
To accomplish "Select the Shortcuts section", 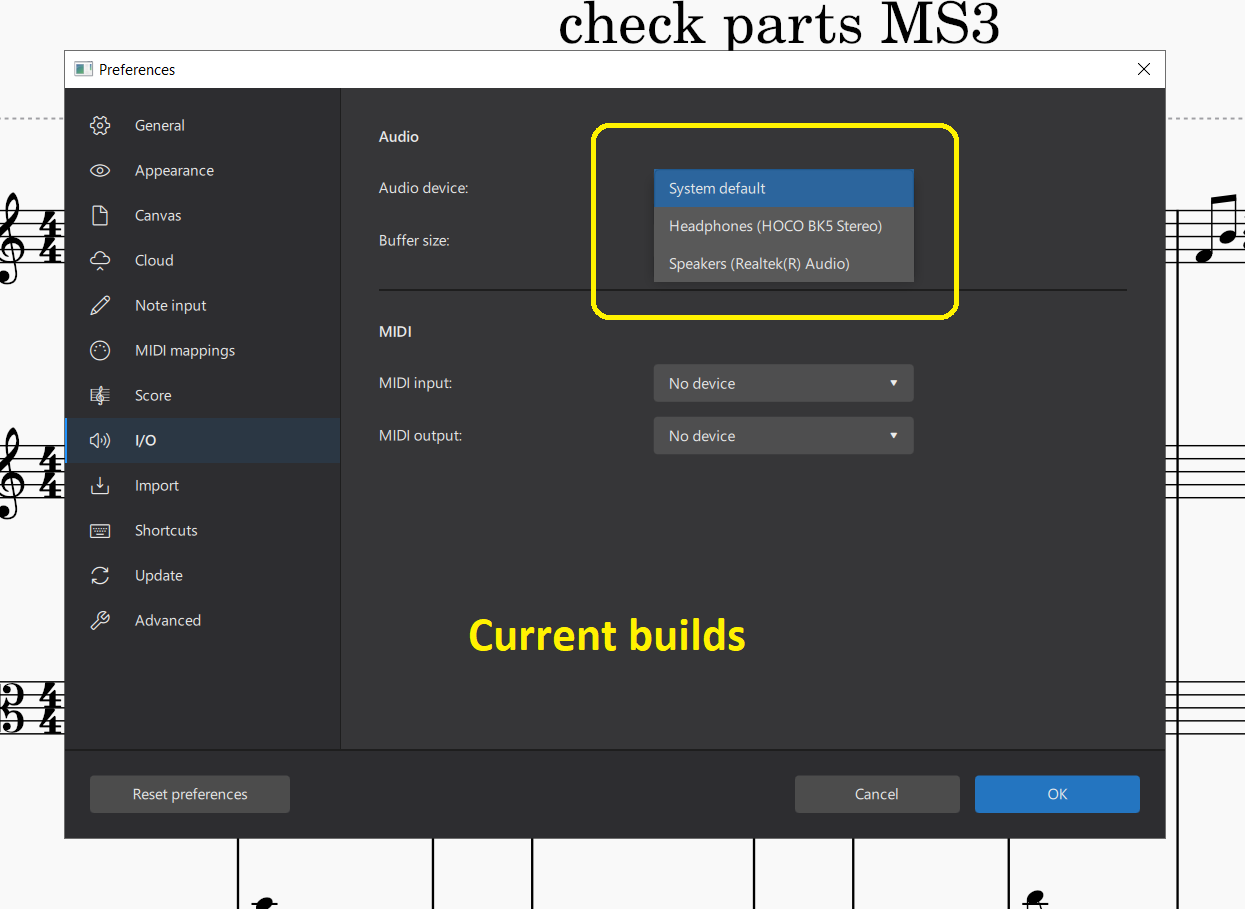I will 203,530.
